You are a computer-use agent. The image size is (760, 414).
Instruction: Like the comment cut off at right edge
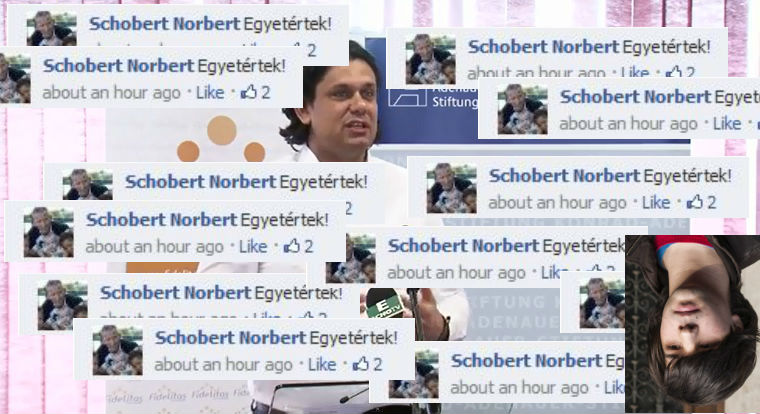[x=727, y=123]
